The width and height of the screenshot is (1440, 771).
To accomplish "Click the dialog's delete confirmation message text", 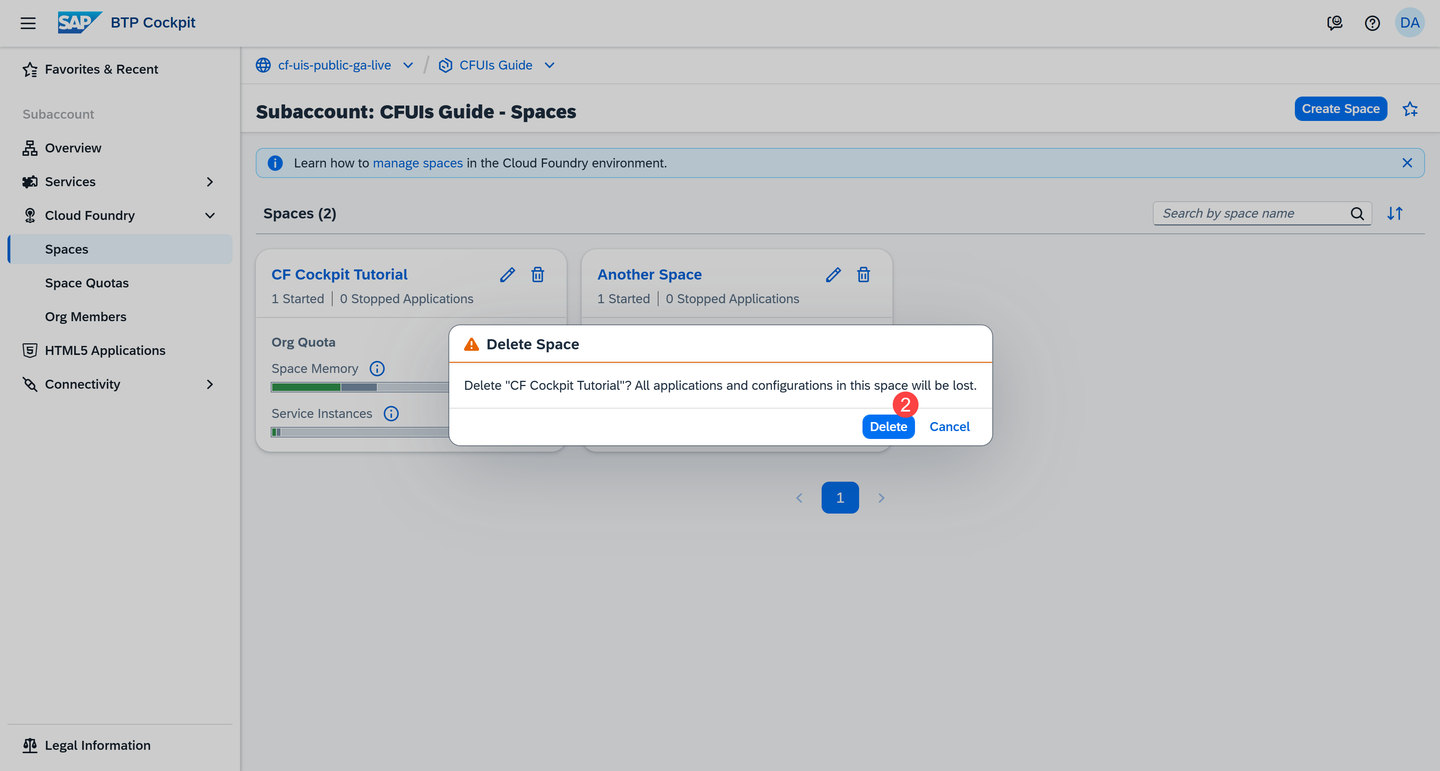I will (x=720, y=386).
